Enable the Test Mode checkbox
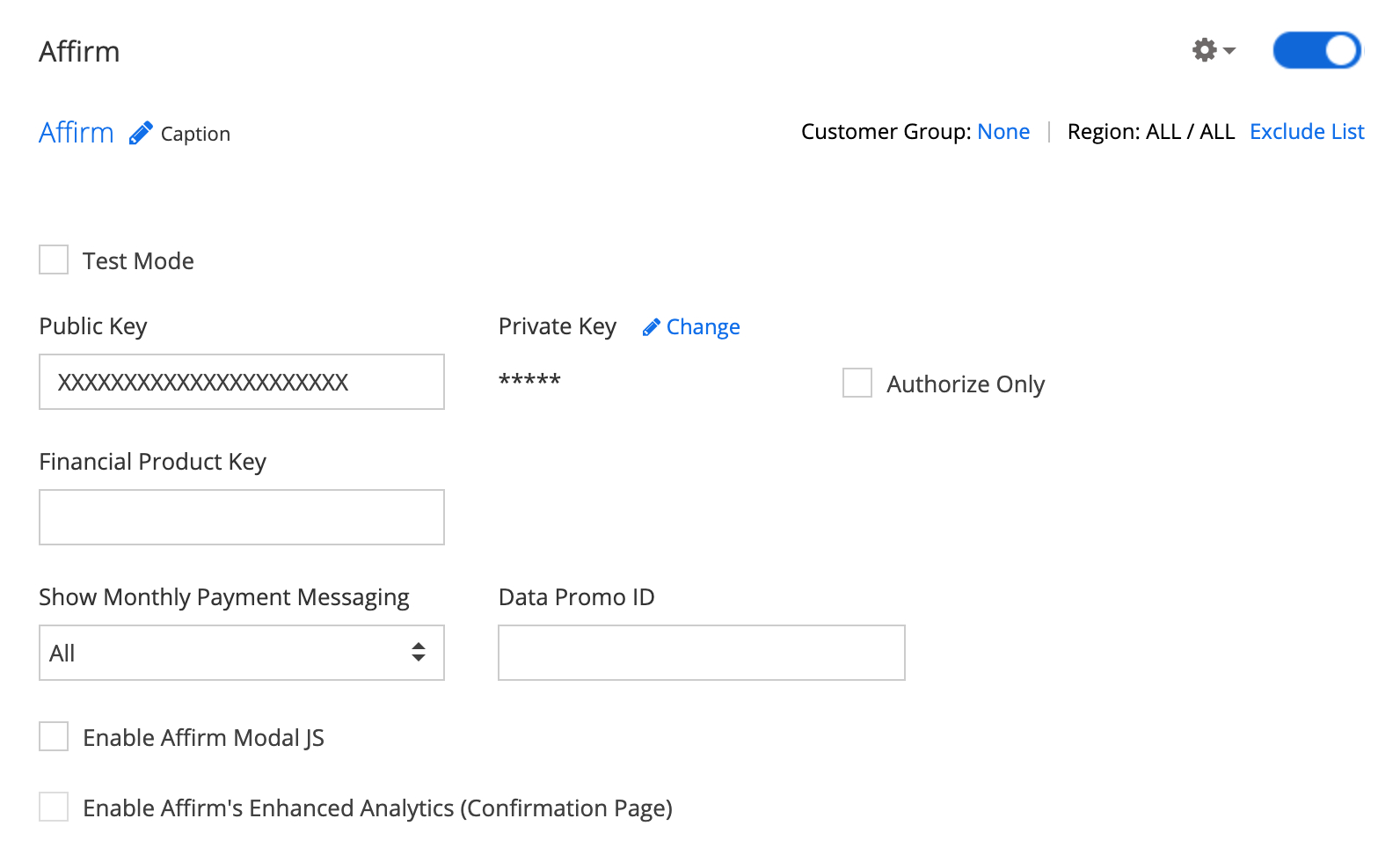Image resolution: width=1400 pixels, height=855 pixels. click(x=54, y=260)
